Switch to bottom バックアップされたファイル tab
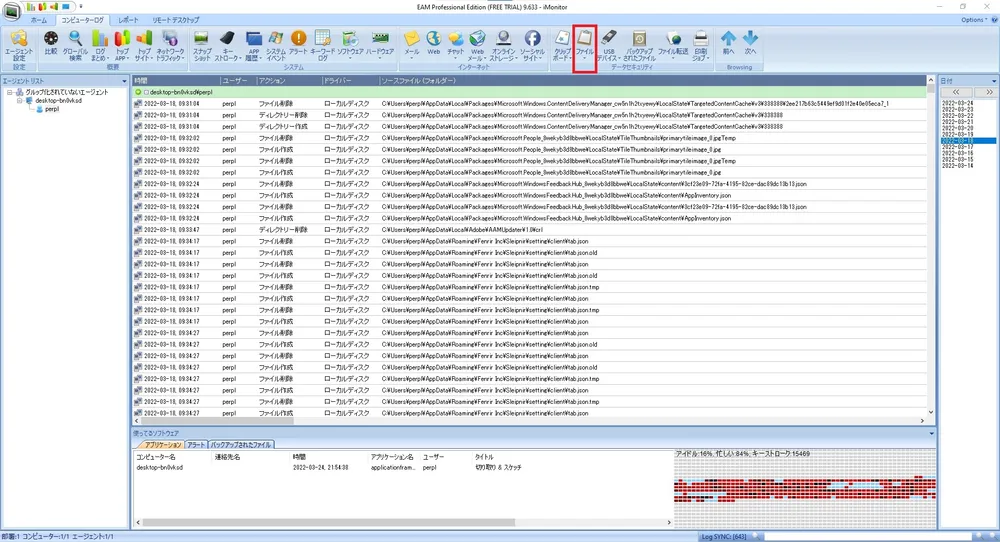Image resolution: width=1000 pixels, height=542 pixels. [x=241, y=444]
